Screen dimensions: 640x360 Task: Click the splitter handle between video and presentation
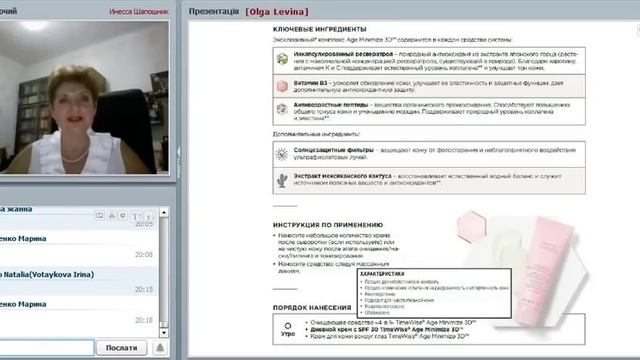pos(178,161)
